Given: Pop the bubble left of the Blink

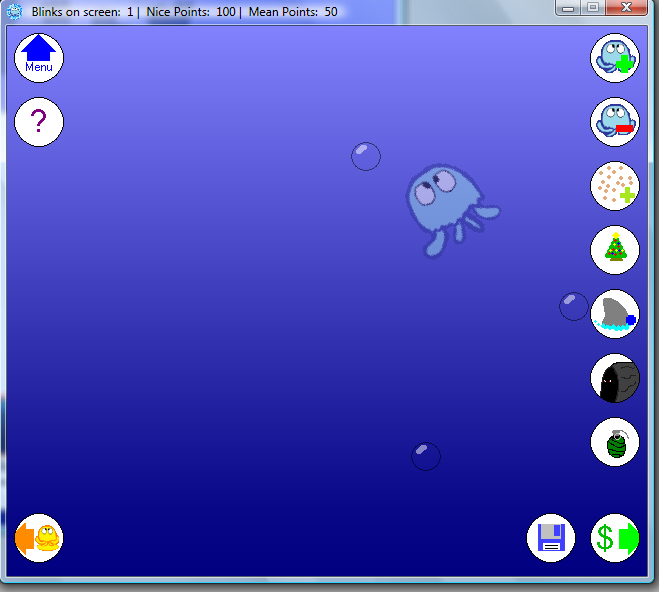Looking at the screenshot, I should click(x=366, y=156).
